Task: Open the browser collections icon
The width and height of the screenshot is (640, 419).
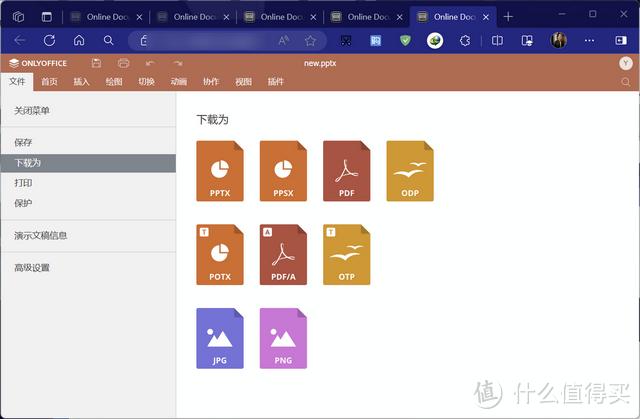Action: [x=527, y=40]
